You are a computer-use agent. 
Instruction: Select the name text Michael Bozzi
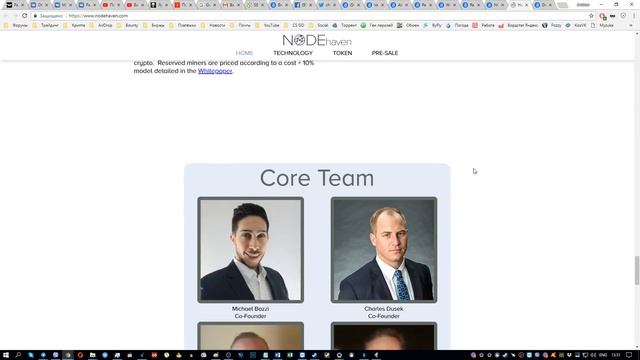pyautogui.click(x=251, y=309)
